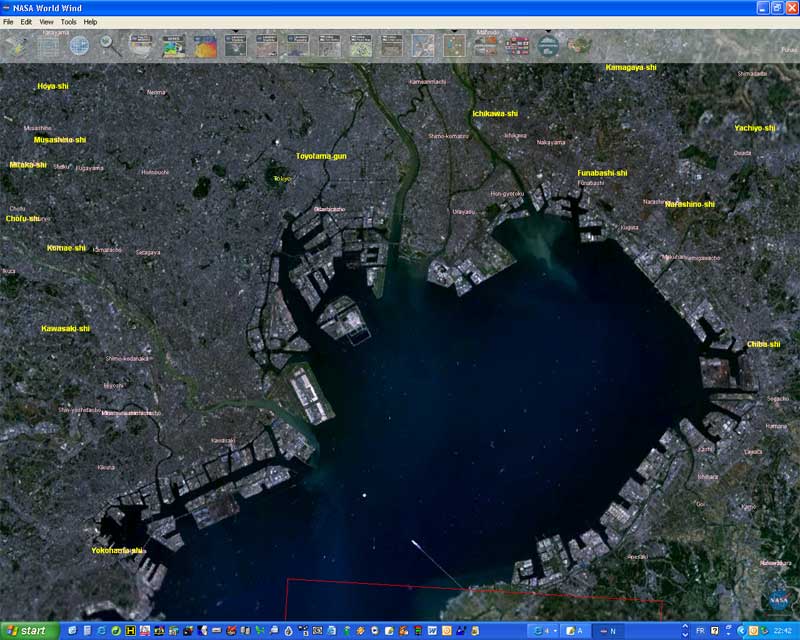Click the blue globe toolbar icon
Viewport: 800px width, 640px height.
(79, 45)
